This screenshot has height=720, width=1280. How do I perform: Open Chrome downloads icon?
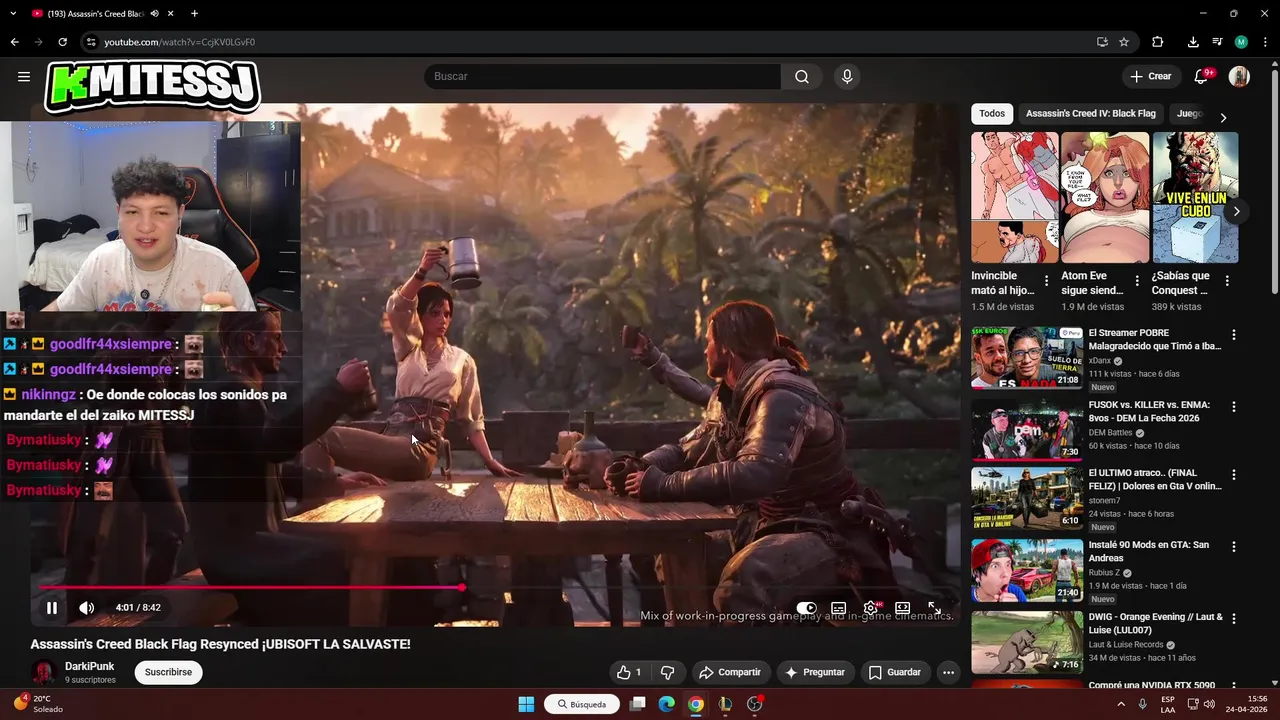1193,42
